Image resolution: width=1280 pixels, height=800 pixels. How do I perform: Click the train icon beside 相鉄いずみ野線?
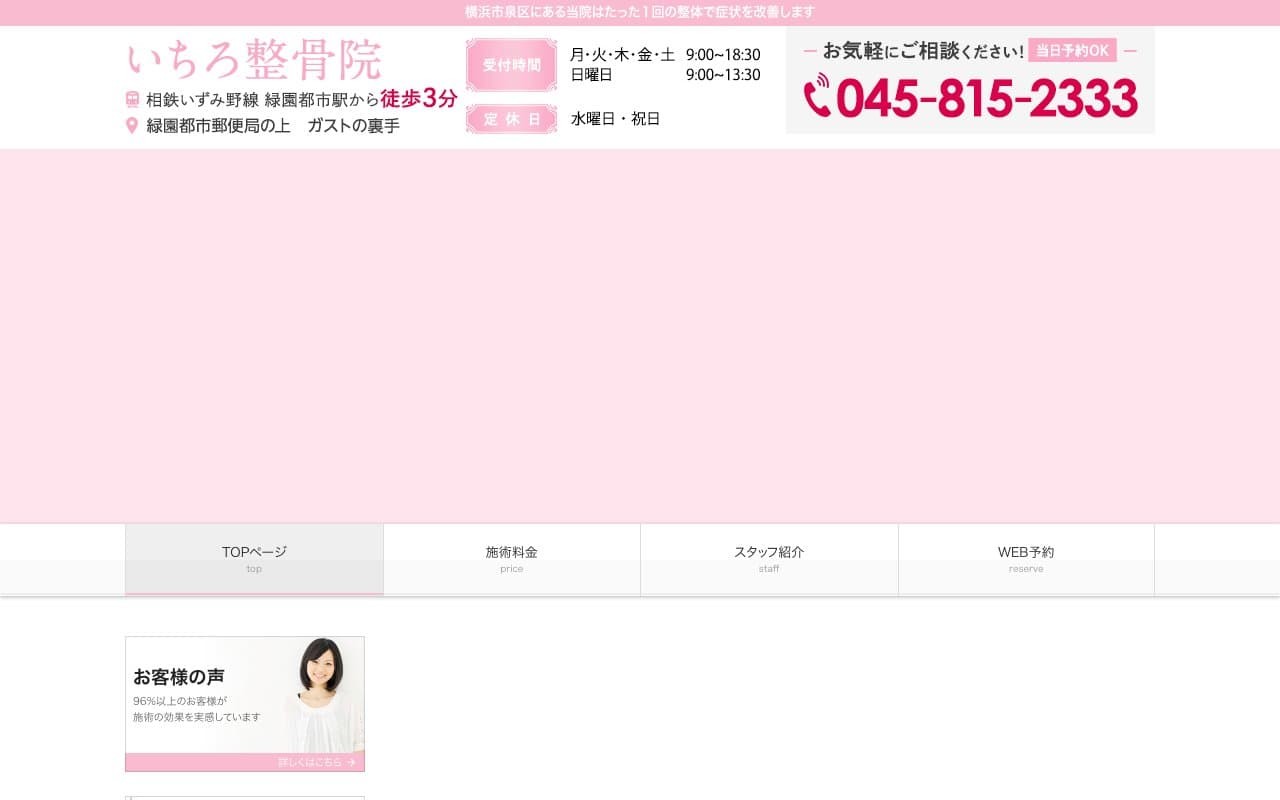[x=132, y=100]
